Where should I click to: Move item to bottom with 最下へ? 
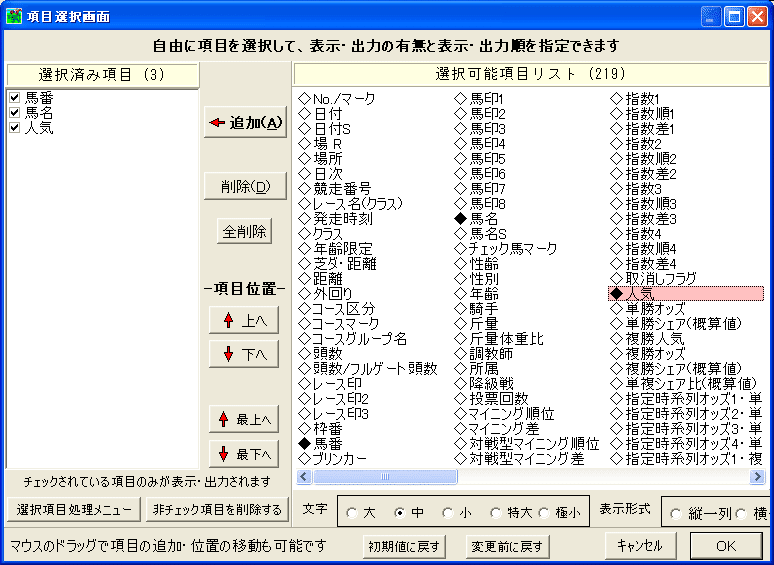pos(244,454)
